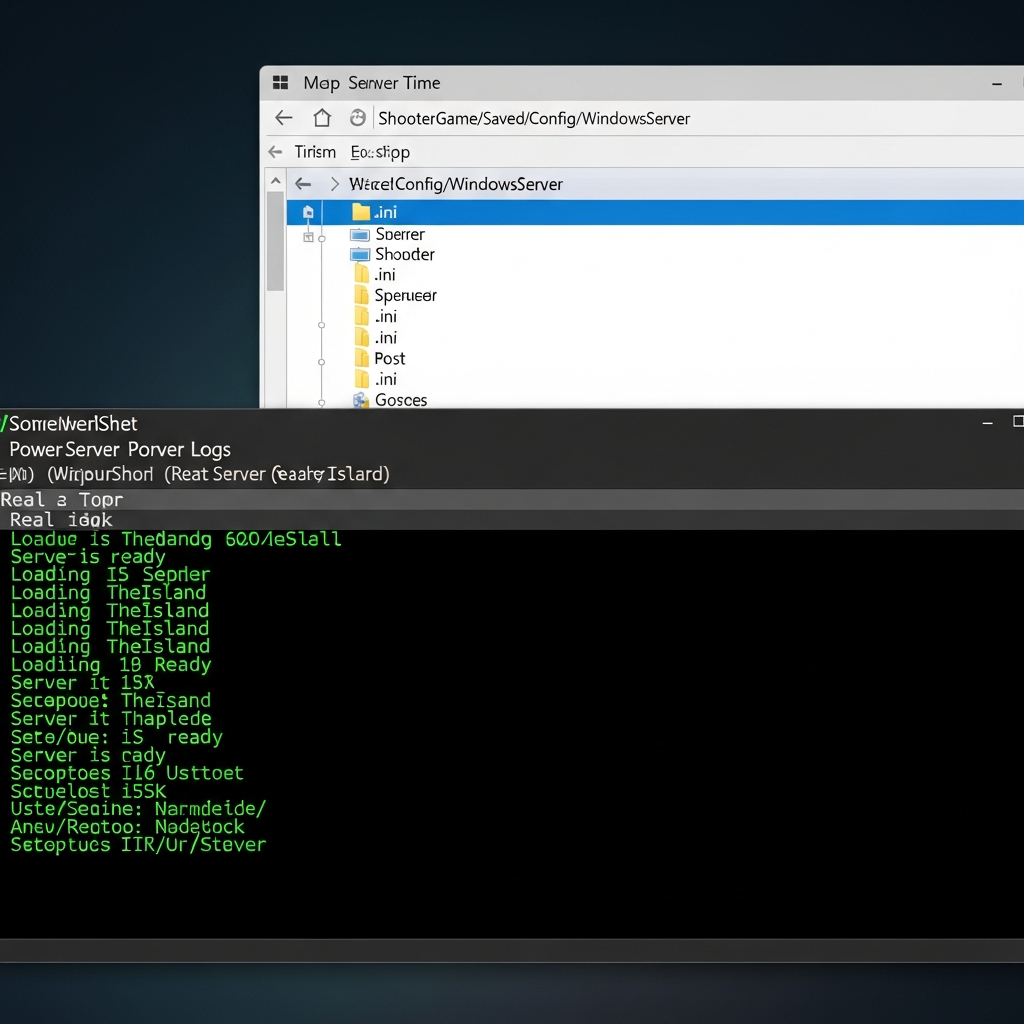
Task: Click the scrollbar up arrow in the tree panel
Action: (x=275, y=180)
